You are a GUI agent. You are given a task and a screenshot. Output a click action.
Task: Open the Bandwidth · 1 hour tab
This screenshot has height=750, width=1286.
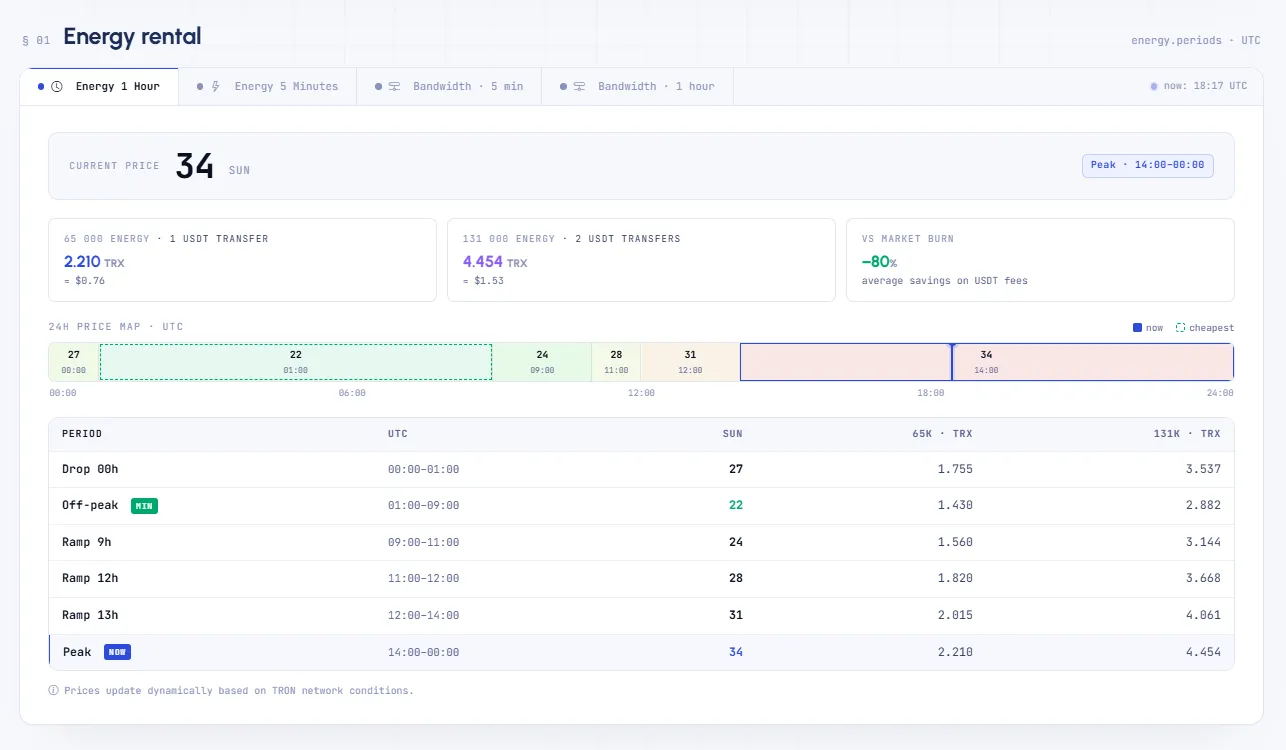[x=638, y=87]
